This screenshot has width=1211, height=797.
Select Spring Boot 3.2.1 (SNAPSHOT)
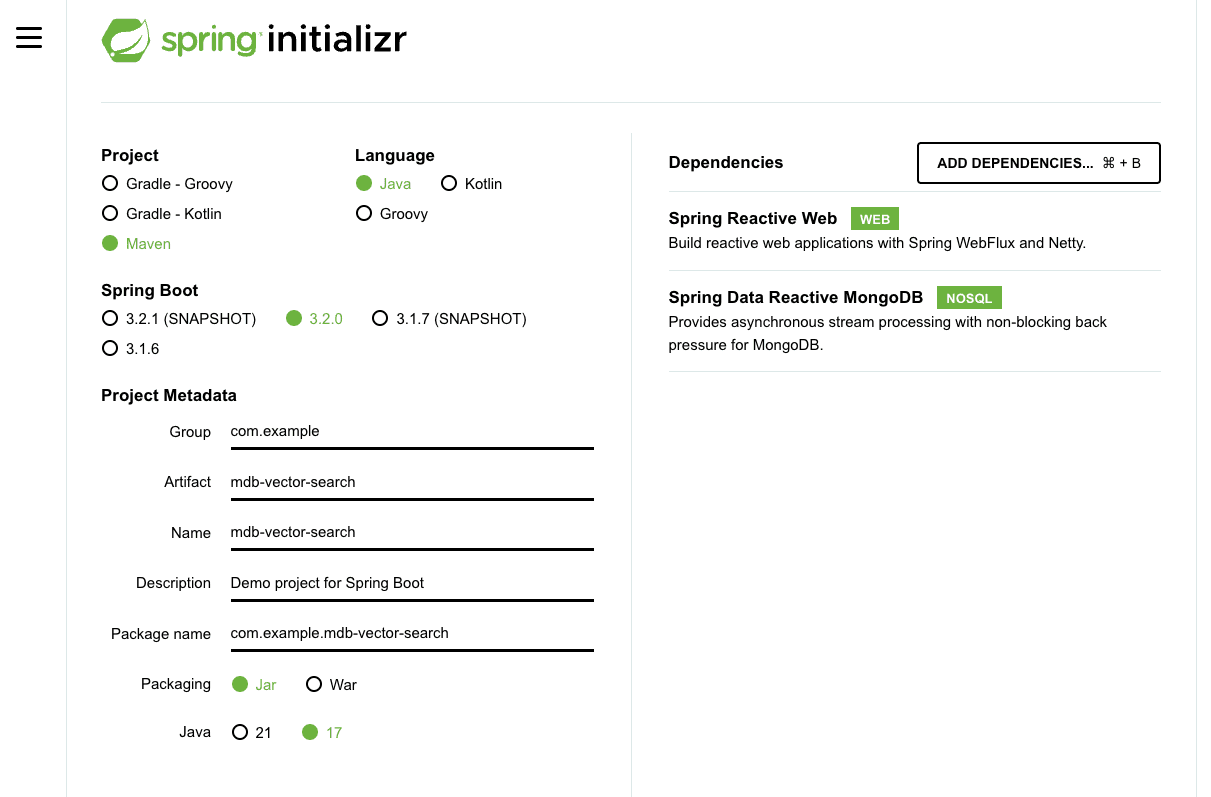click(x=110, y=319)
